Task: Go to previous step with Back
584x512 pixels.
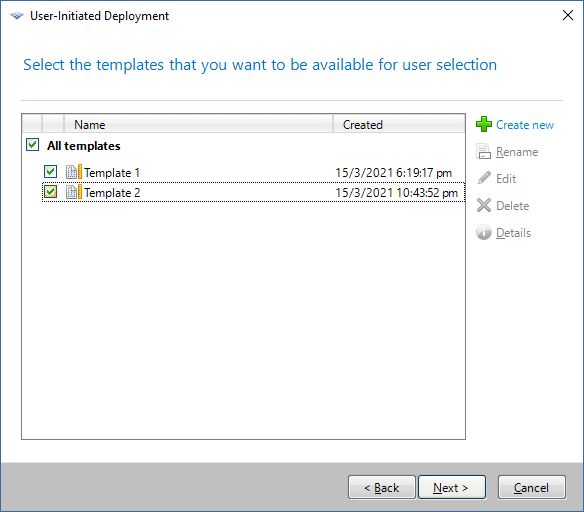Action: [x=382, y=487]
